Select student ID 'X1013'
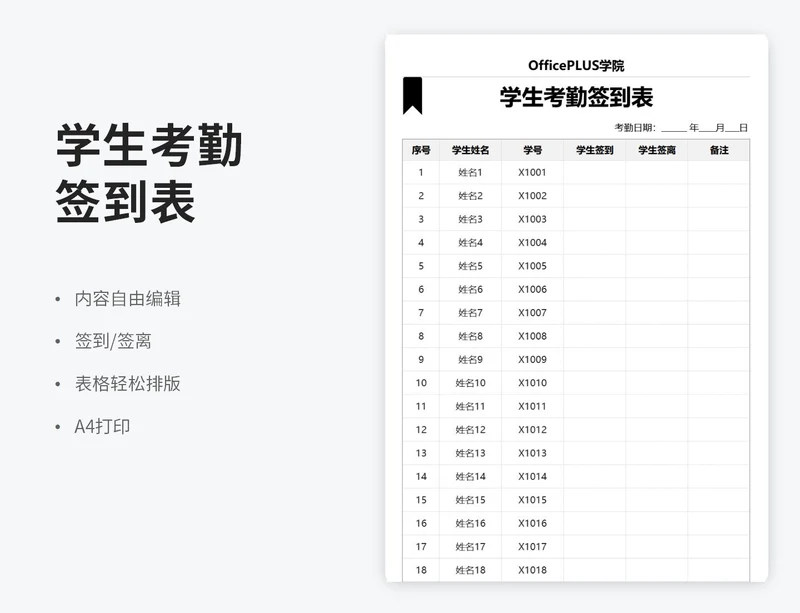 click(532, 453)
